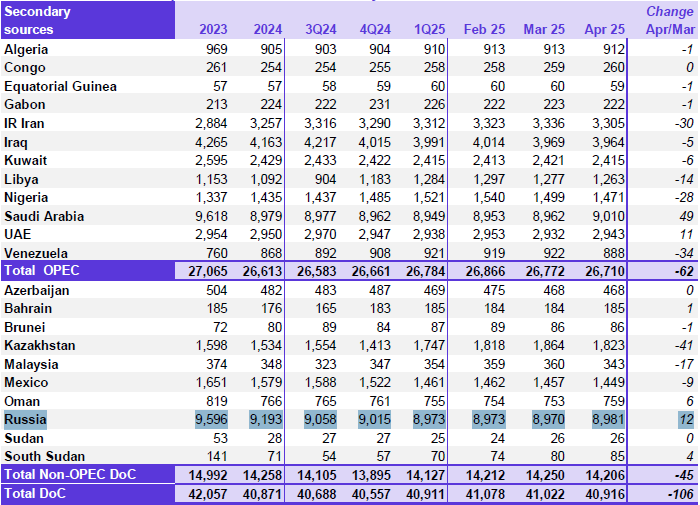Click the Equatorial Guinea row label
This screenshot has width=700, height=505.
tap(60, 86)
